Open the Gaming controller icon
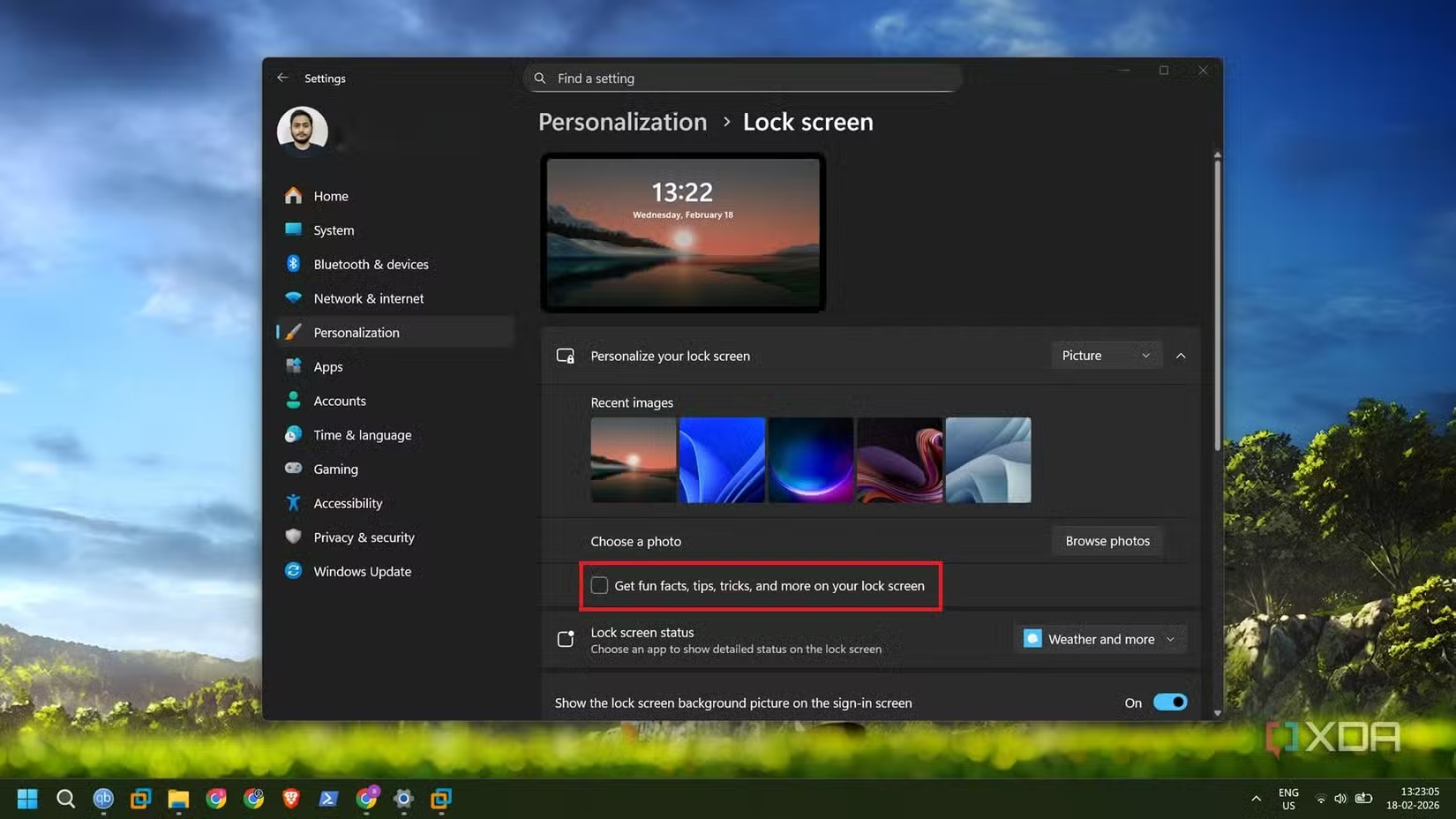Screen dimensions: 1456x819 click(294, 469)
